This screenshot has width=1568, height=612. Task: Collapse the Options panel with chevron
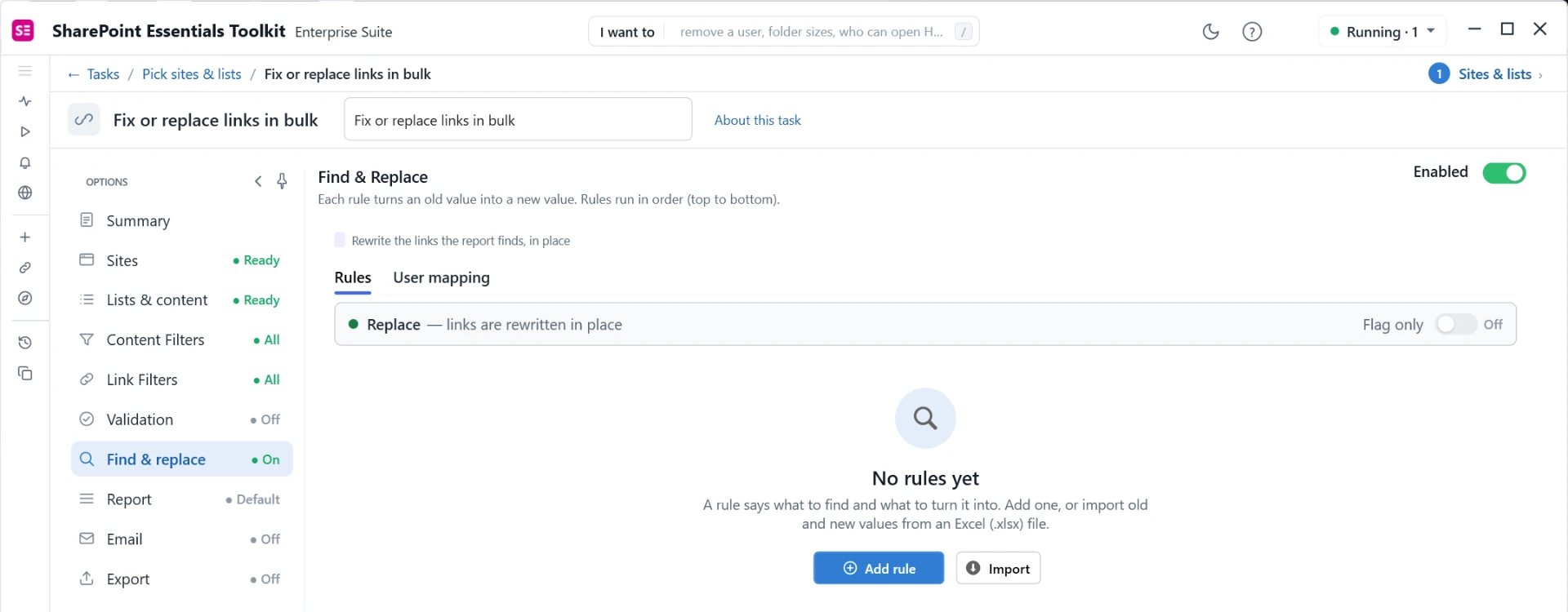pos(258,181)
